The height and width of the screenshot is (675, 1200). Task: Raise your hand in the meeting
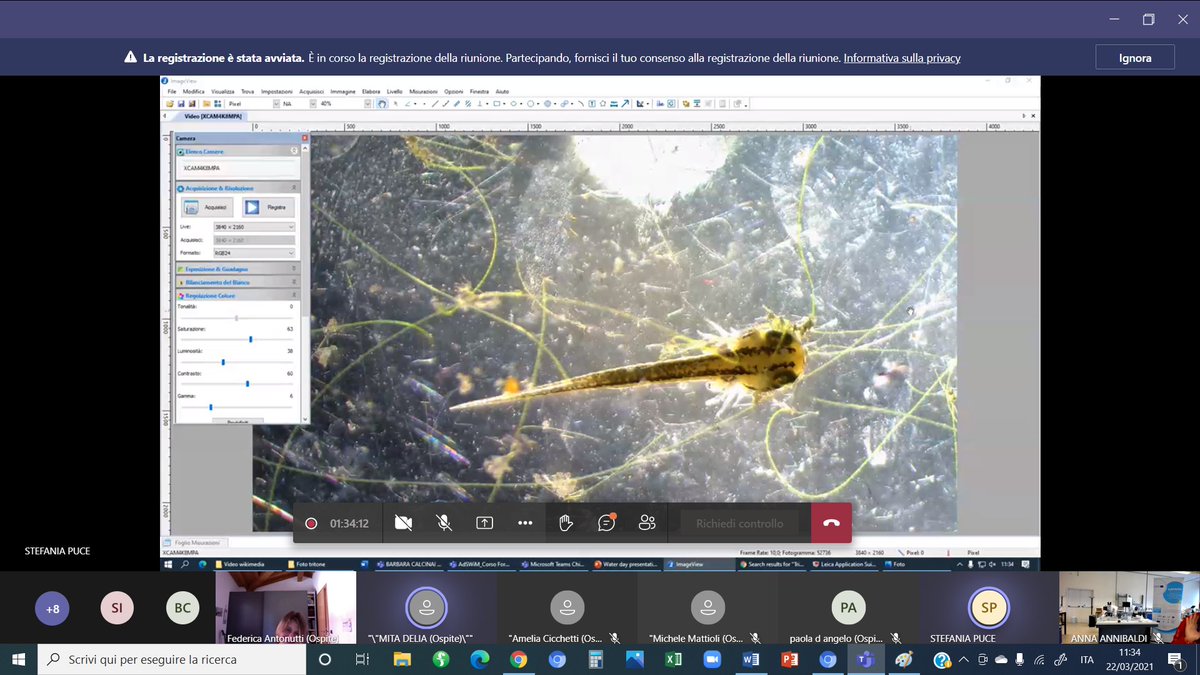pos(566,523)
